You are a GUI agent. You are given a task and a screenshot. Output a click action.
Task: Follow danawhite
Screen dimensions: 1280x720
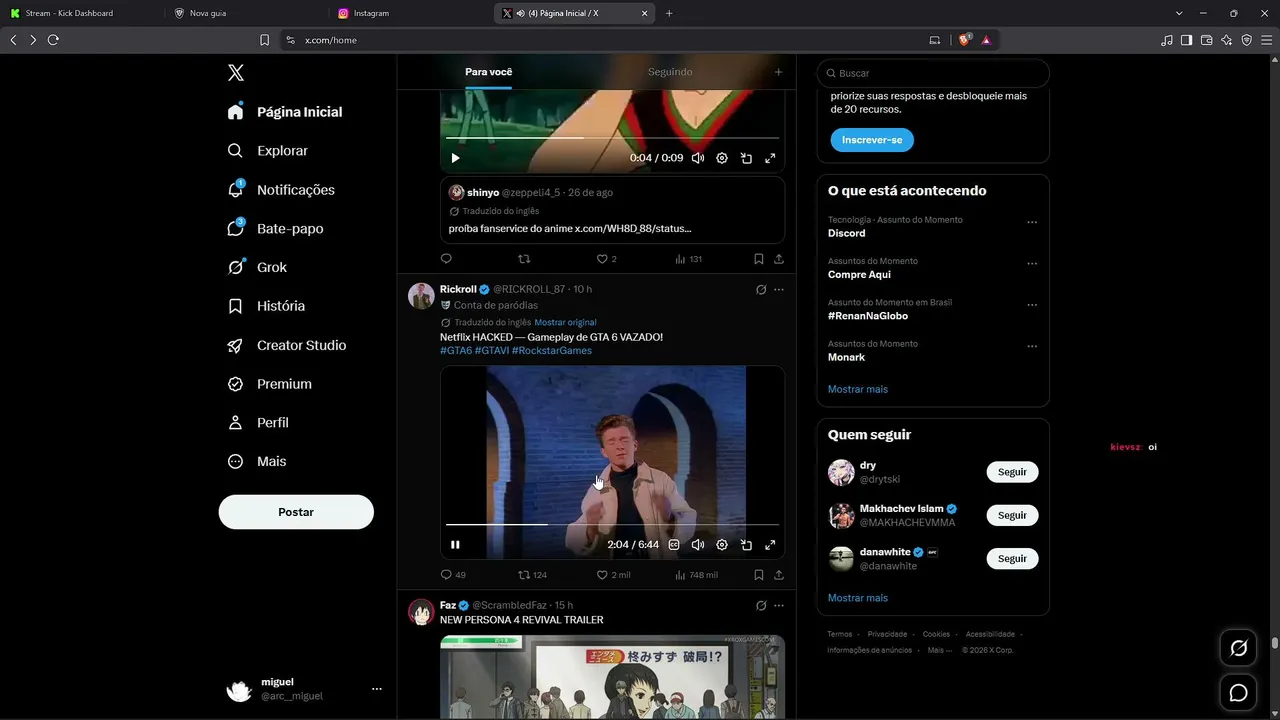click(1012, 559)
